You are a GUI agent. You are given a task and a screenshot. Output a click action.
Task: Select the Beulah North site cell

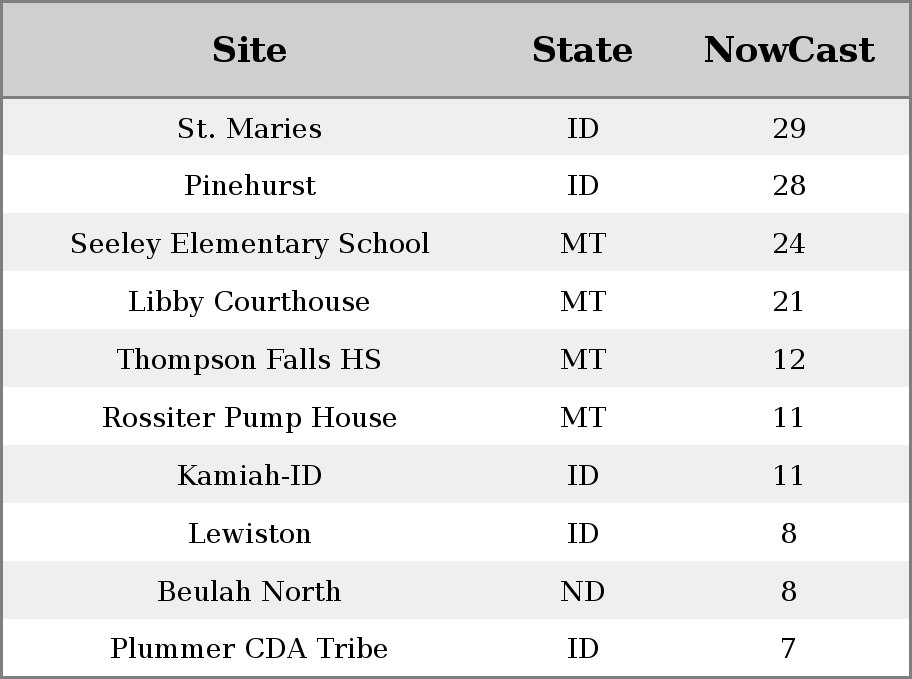[249, 592]
